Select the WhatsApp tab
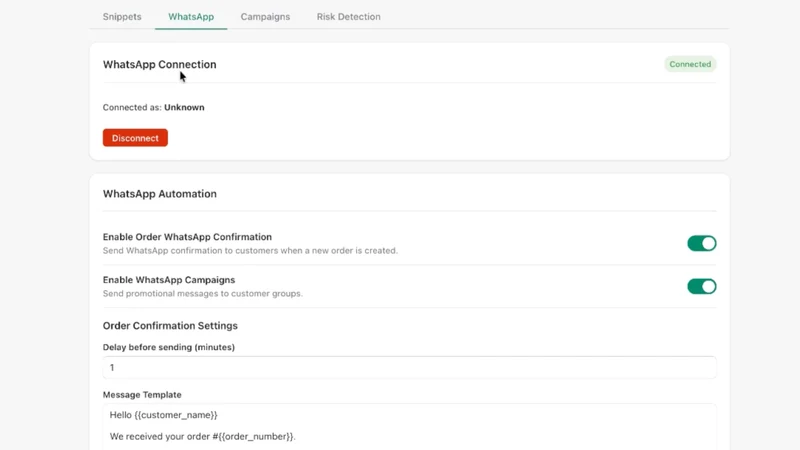800x450 pixels. pos(191,16)
